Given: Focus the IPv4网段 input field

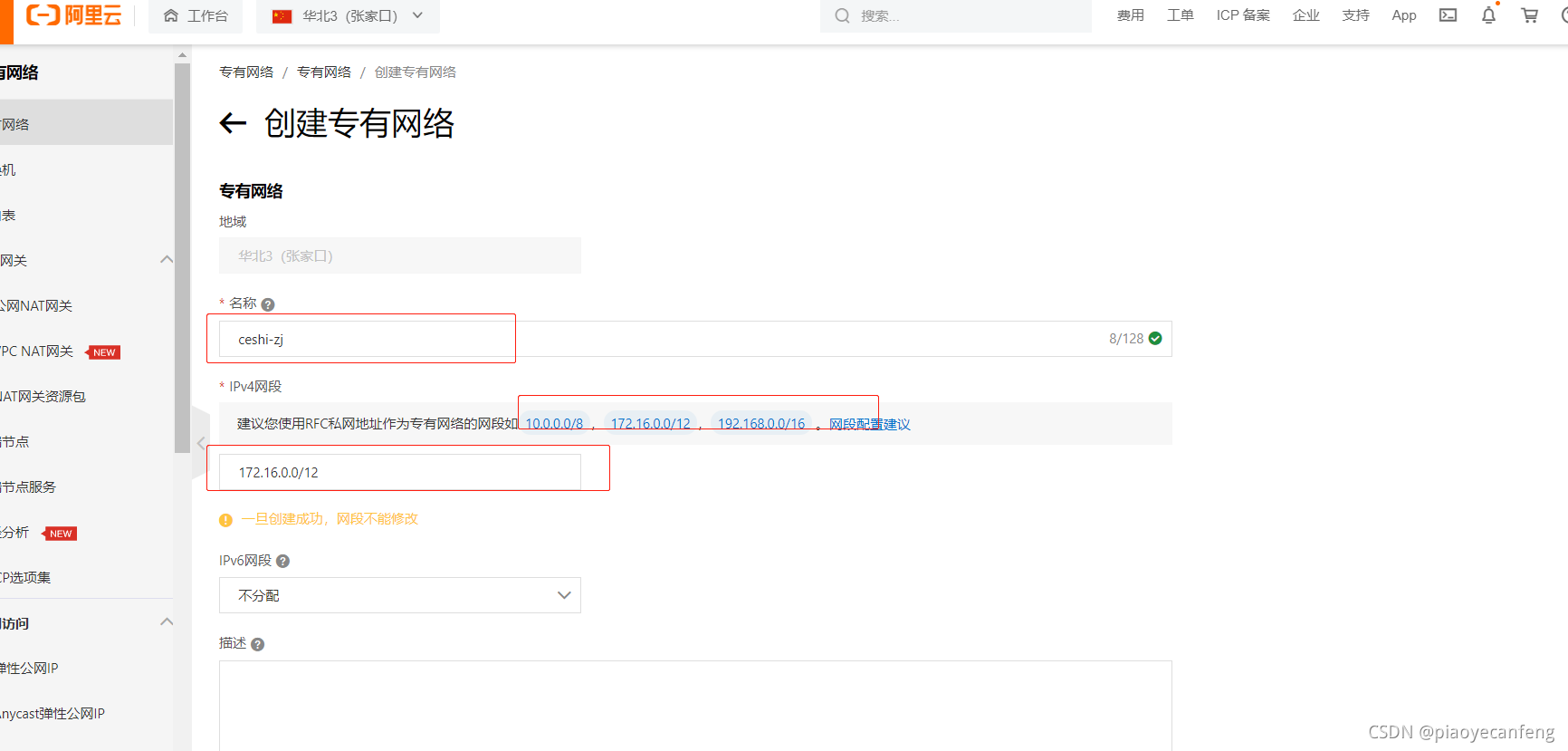Looking at the screenshot, I should 400,472.
